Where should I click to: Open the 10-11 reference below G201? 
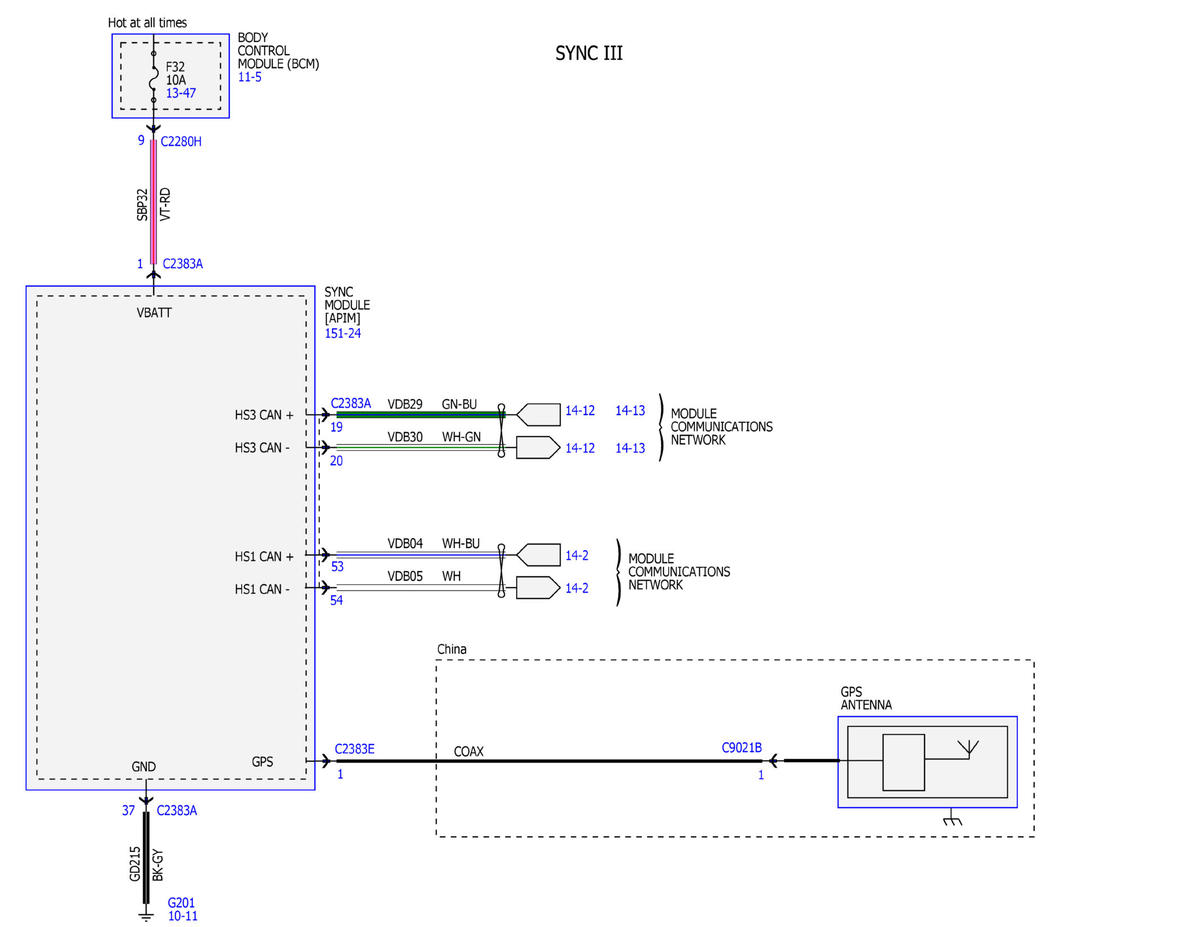point(182,915)
